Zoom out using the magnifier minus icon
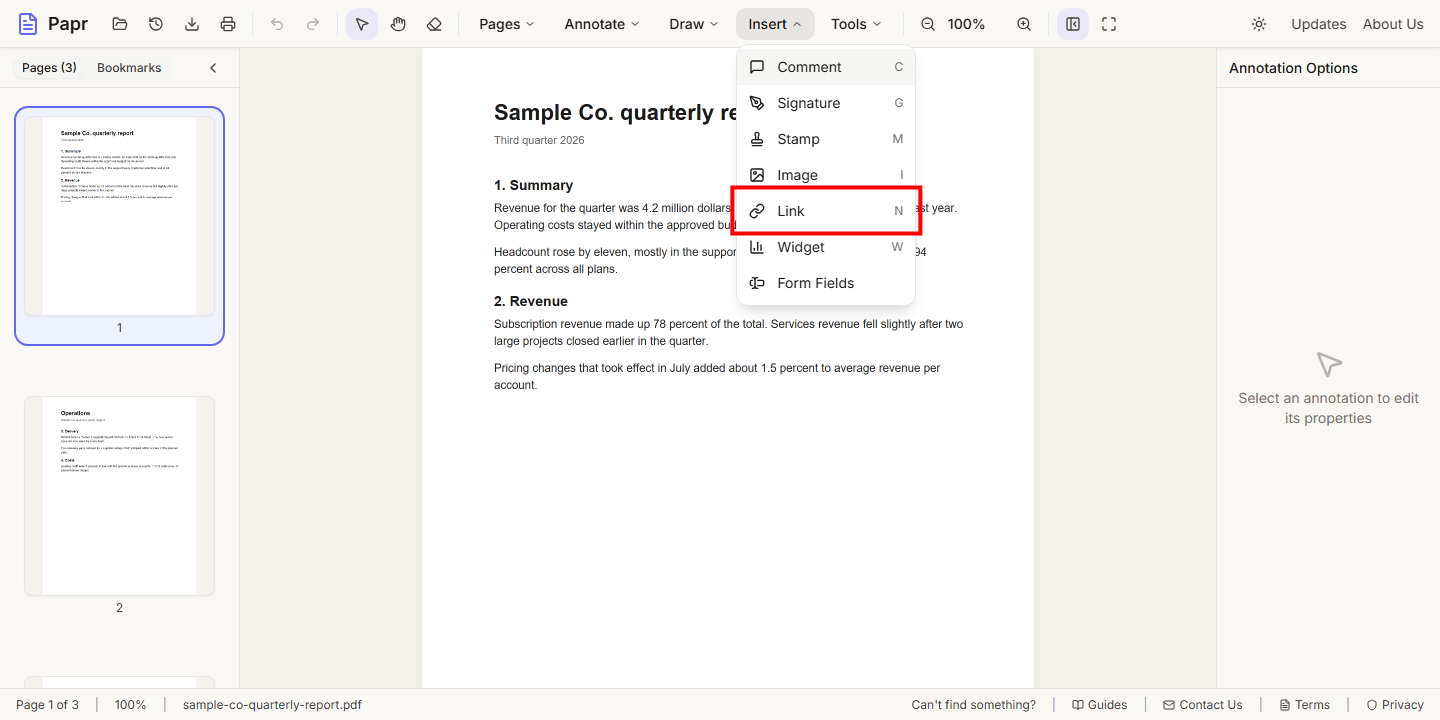The width and height of the screenshot is (1440, 720). click(x=928, y=24)
